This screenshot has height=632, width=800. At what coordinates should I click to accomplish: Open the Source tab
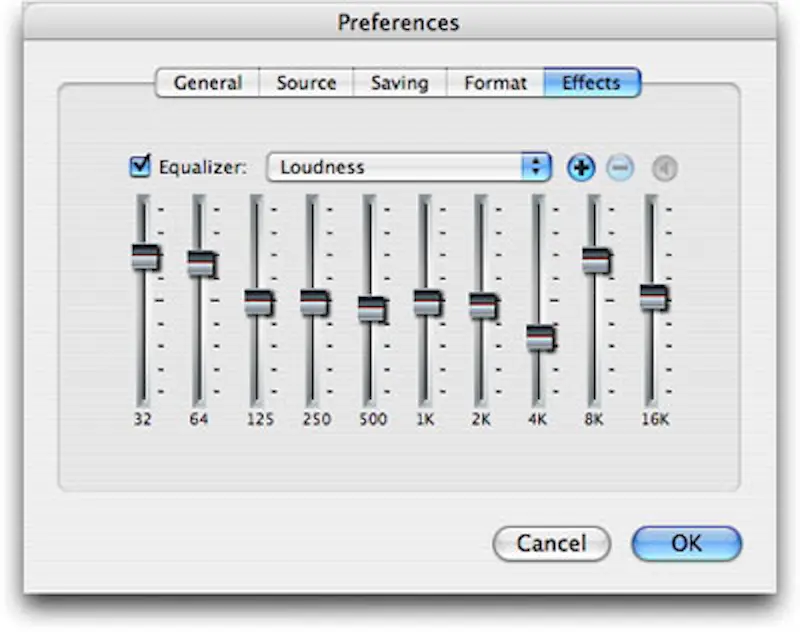pos(305,83)
